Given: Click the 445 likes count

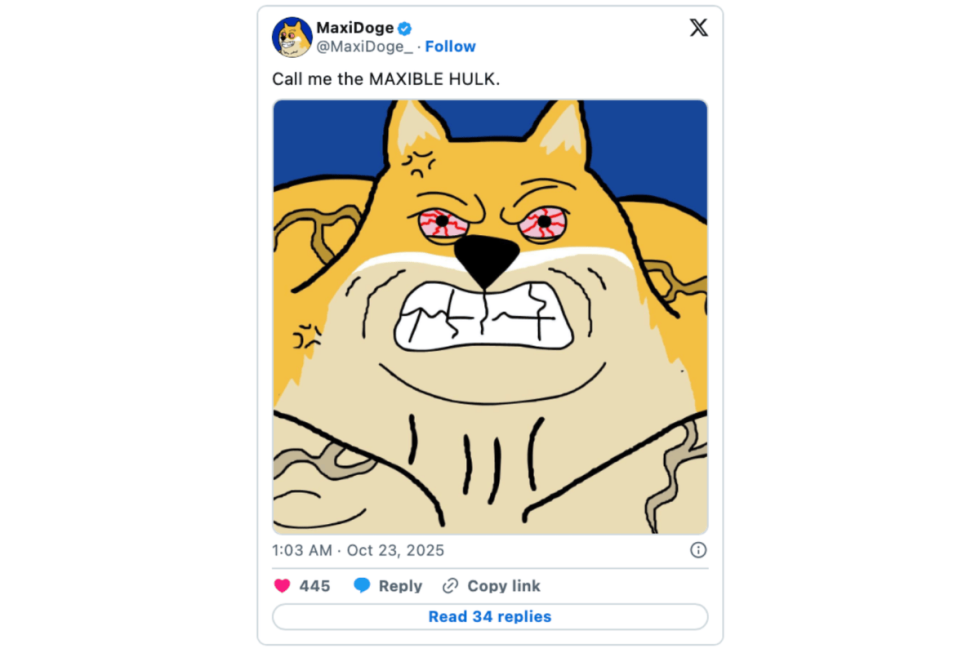Looking at the screenshot, I should 314,586.
